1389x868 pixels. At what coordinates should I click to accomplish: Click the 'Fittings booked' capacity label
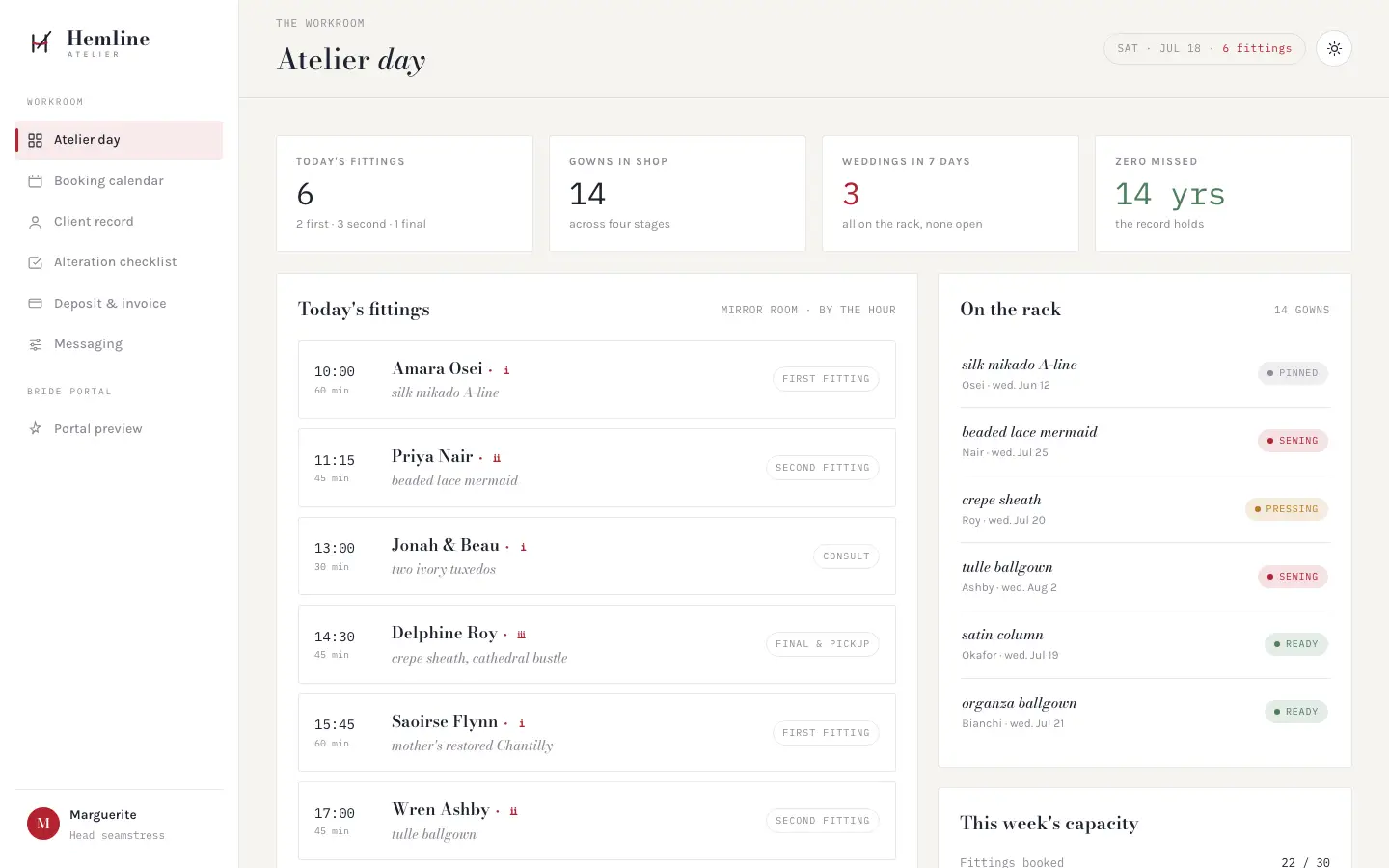1012,862
